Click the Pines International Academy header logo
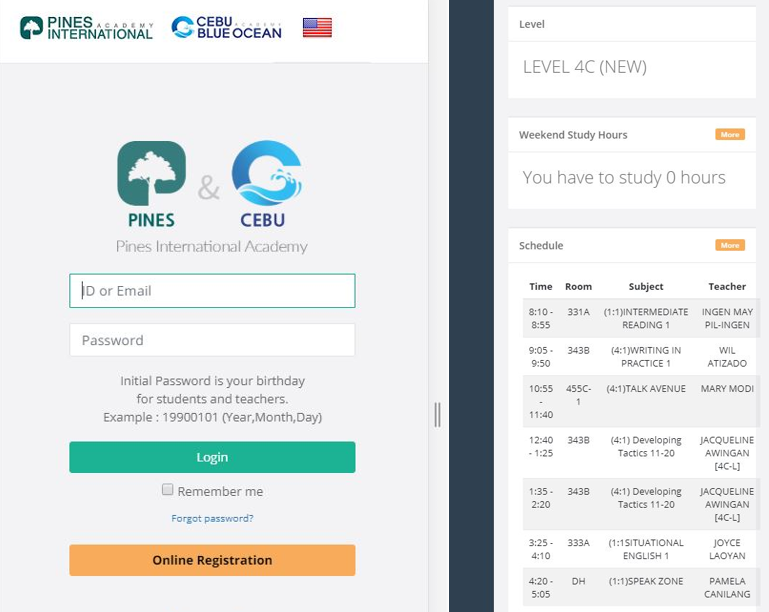The width and height of the screenshot is (769, 612). (x=87, y=28)
